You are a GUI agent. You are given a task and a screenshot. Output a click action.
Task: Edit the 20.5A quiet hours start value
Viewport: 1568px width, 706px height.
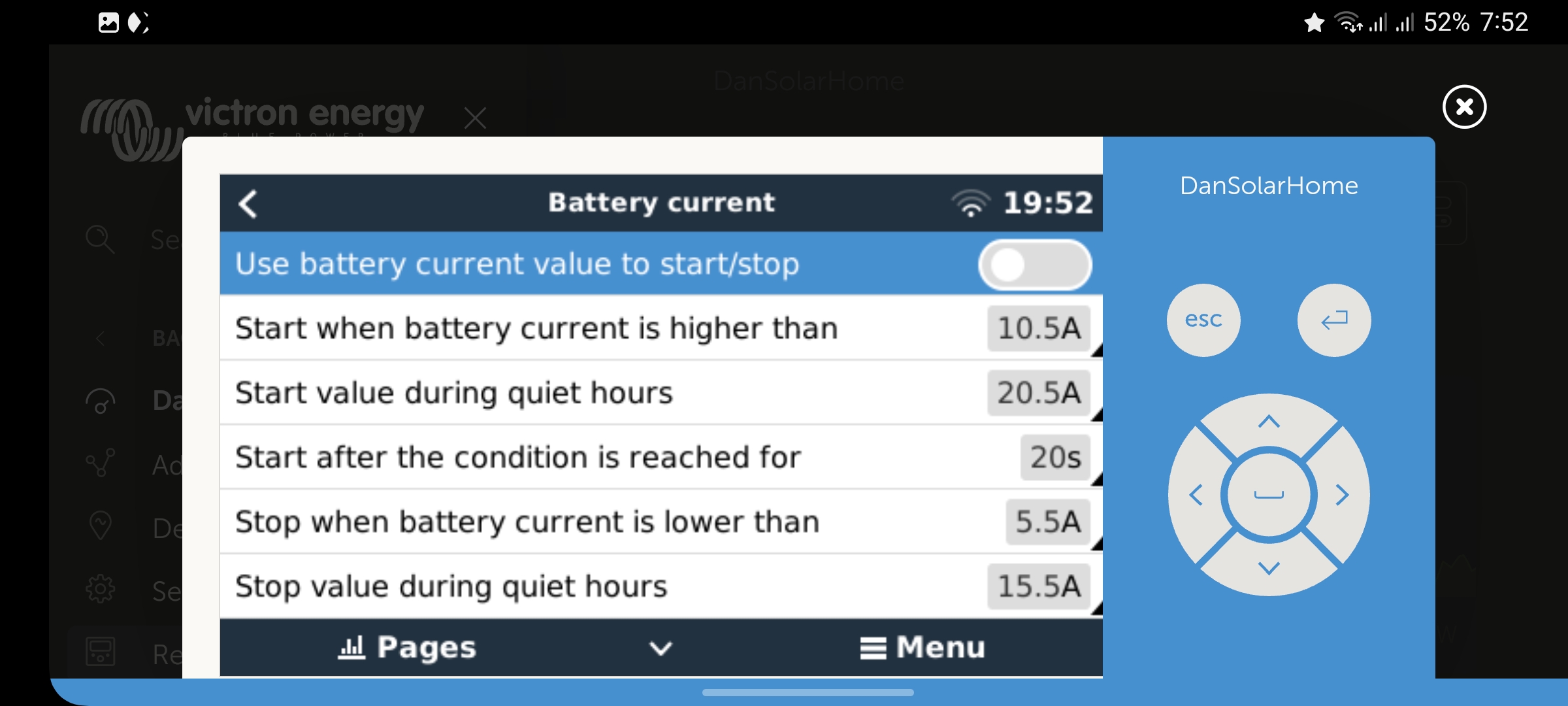pyautogui.click(x=1039, y=393)
